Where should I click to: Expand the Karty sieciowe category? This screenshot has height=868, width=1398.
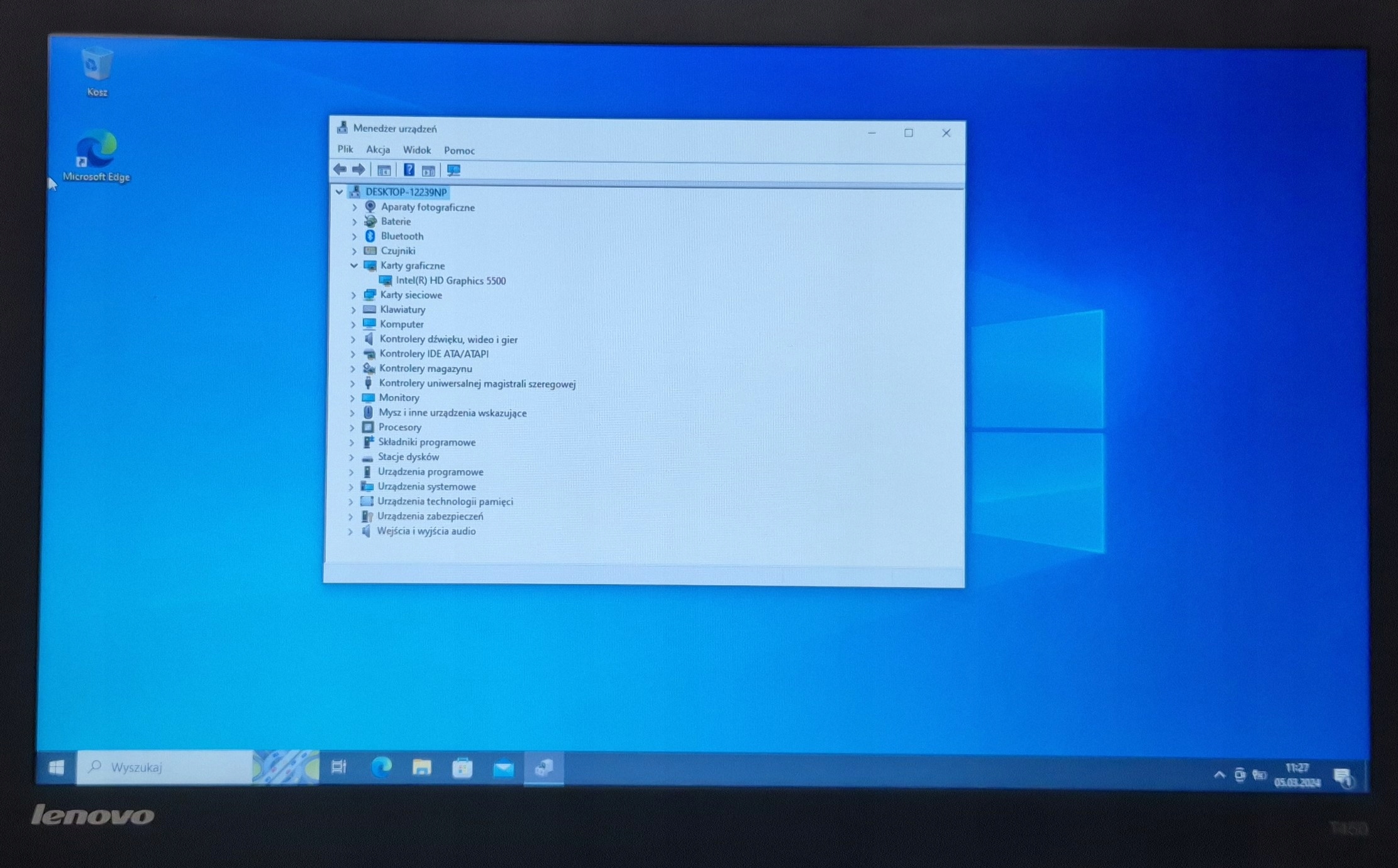pyautogui.click(x=353, y=295)
